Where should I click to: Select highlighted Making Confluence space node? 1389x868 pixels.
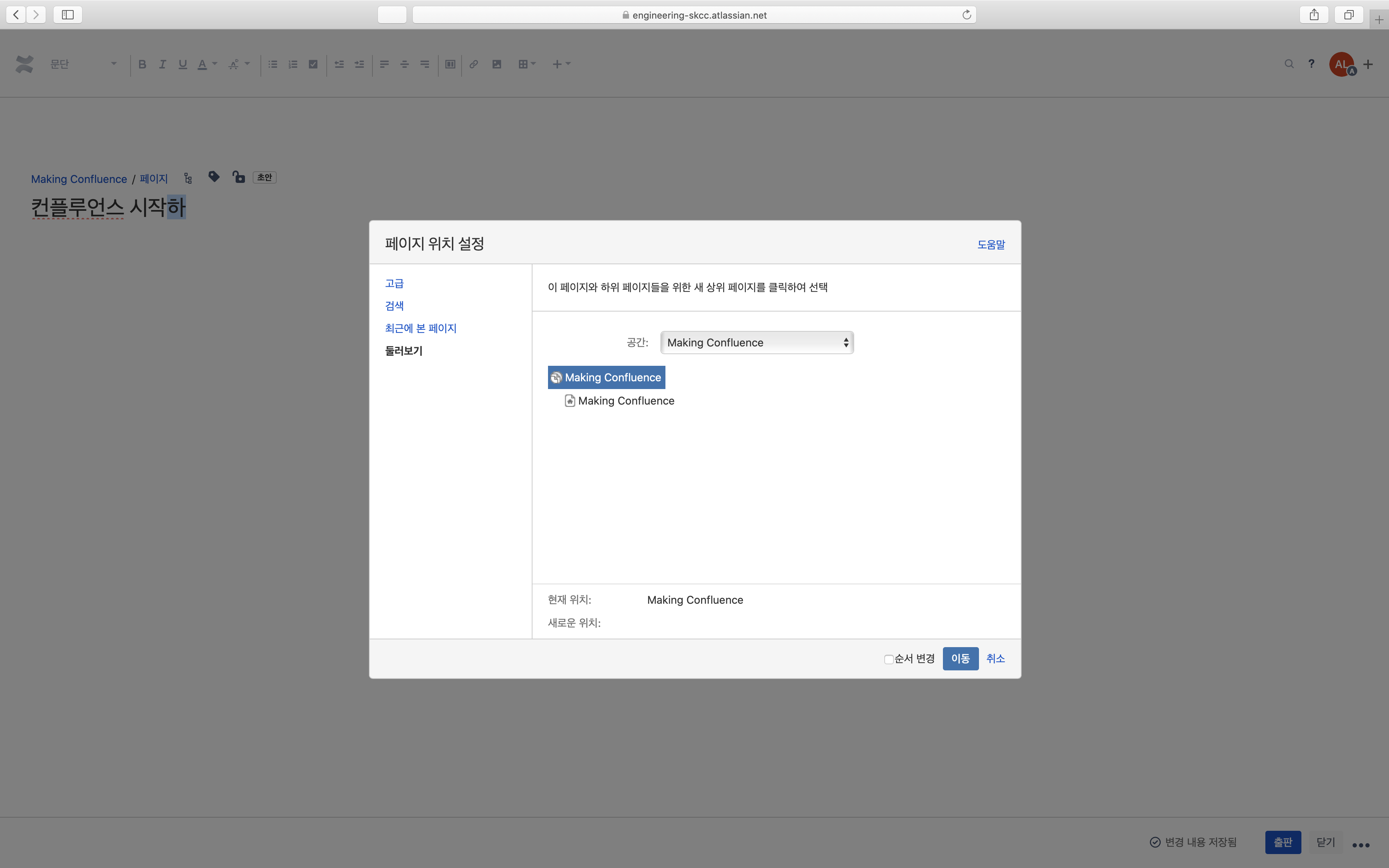tap(607, 378)
